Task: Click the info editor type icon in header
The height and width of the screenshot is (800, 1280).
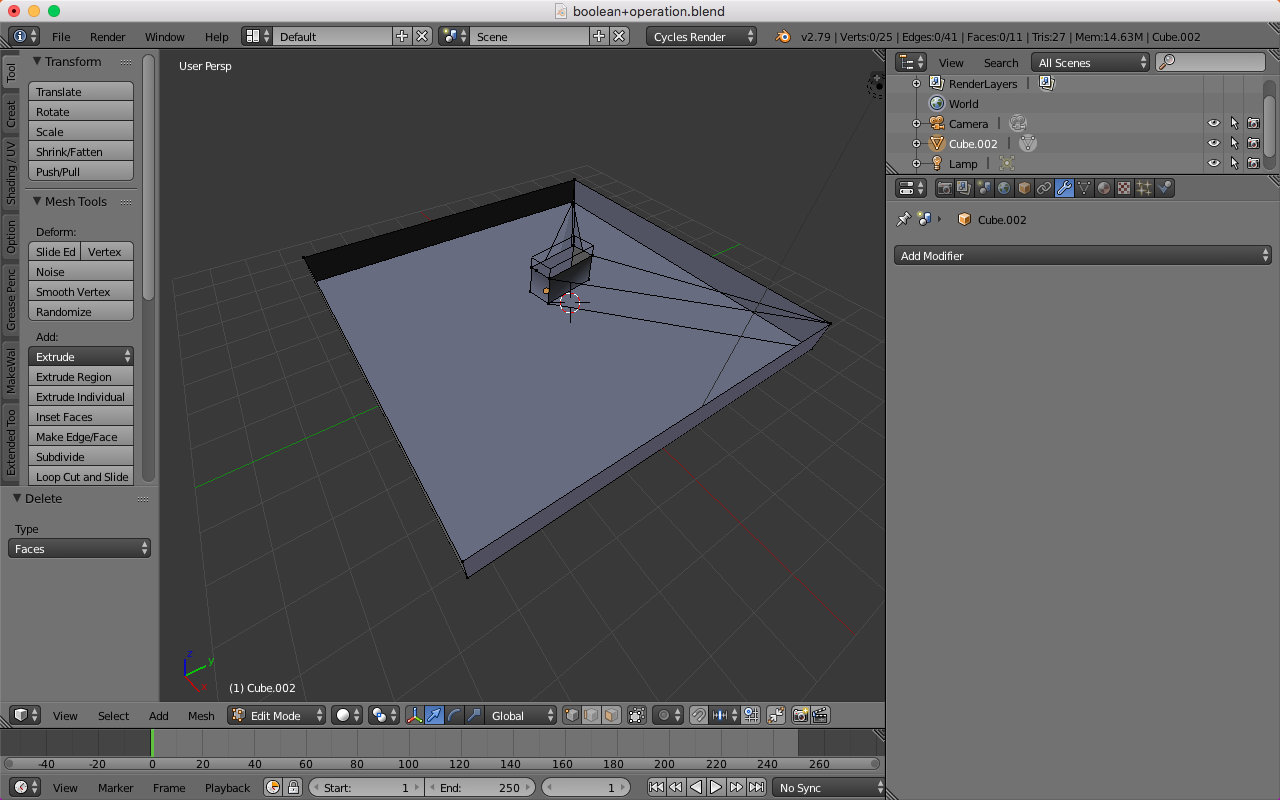Action: coord(24,36)
